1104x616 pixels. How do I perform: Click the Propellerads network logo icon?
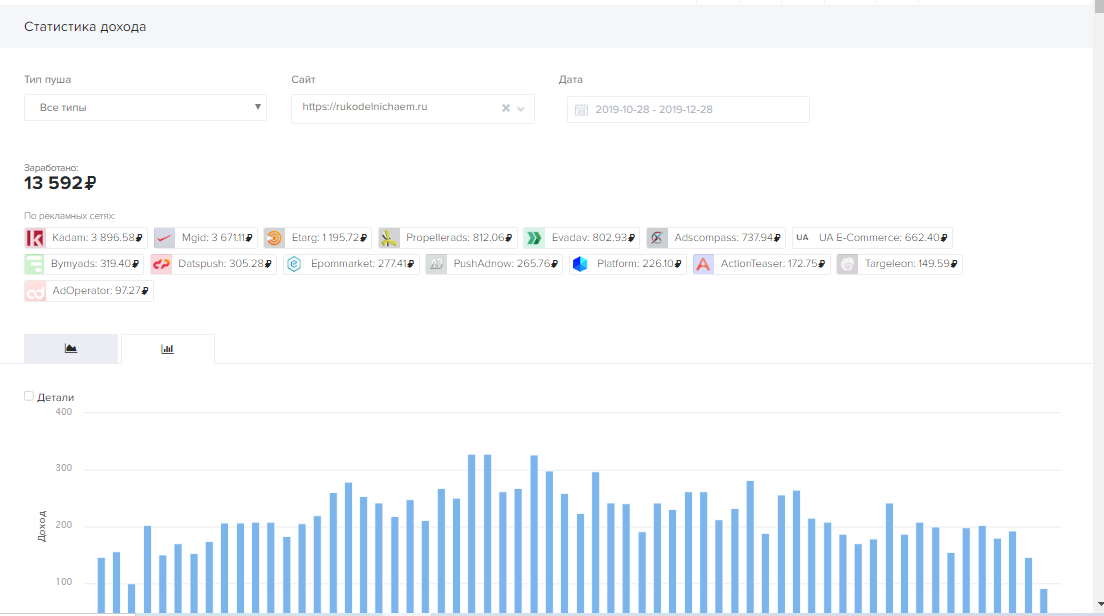(389, 238)
